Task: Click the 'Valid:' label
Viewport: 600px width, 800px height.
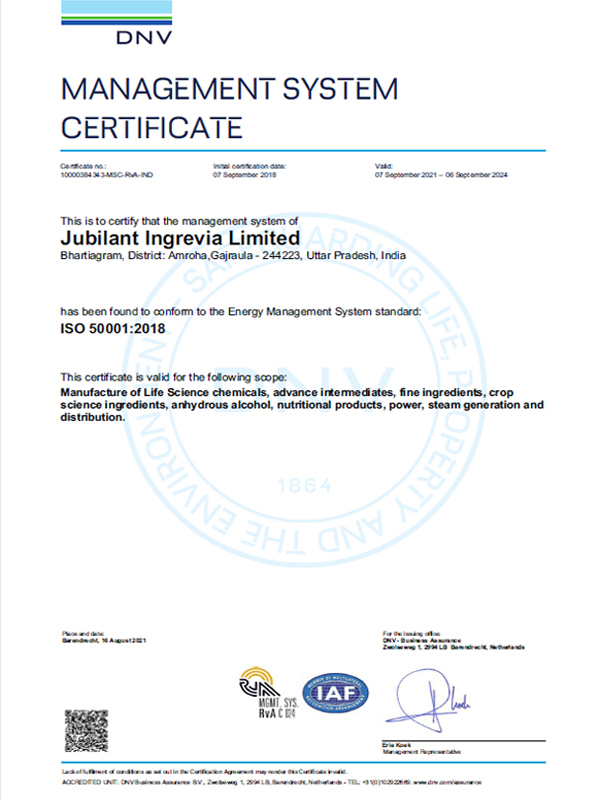Action: [384, 166]
